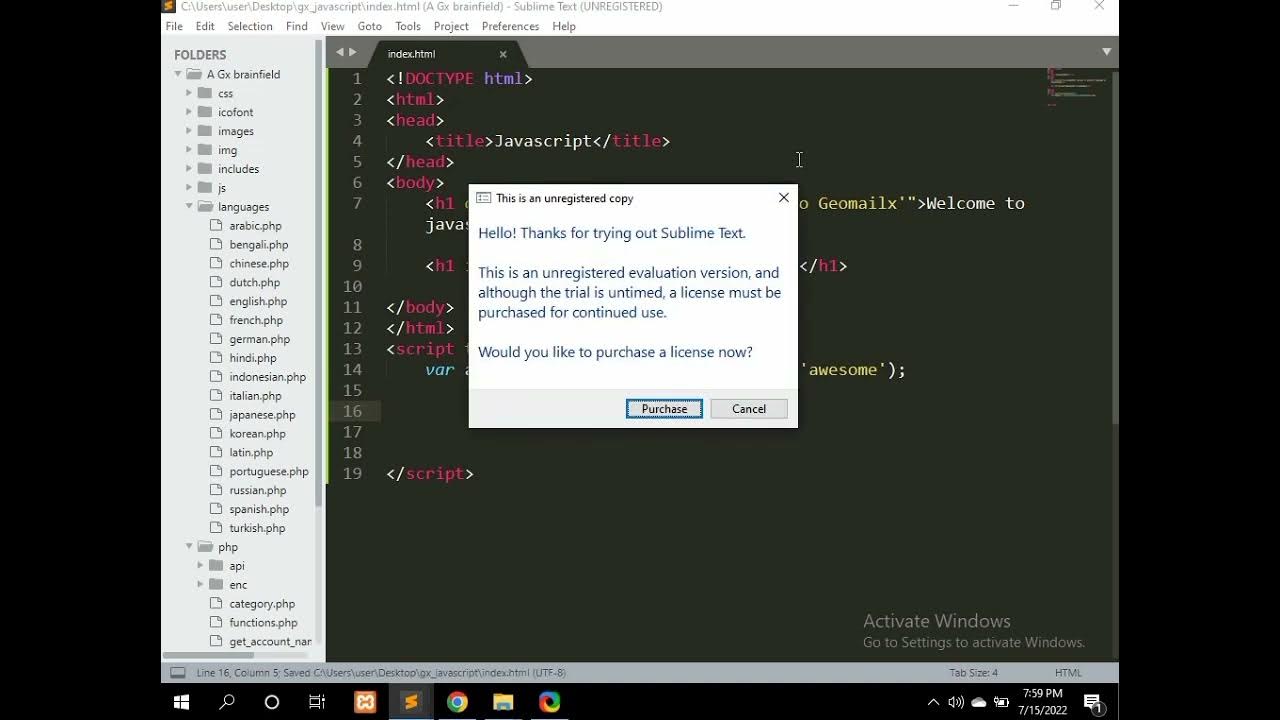Open the Project menu
1280x720 pixels.
(x=451, y=26)
